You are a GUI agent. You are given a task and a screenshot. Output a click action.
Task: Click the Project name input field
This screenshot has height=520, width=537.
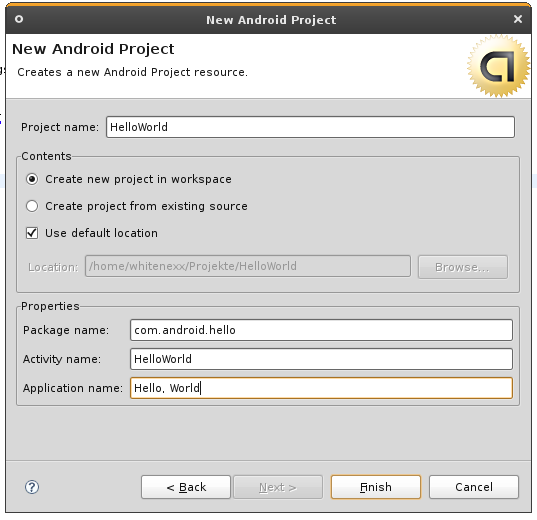tap(310, 127)
